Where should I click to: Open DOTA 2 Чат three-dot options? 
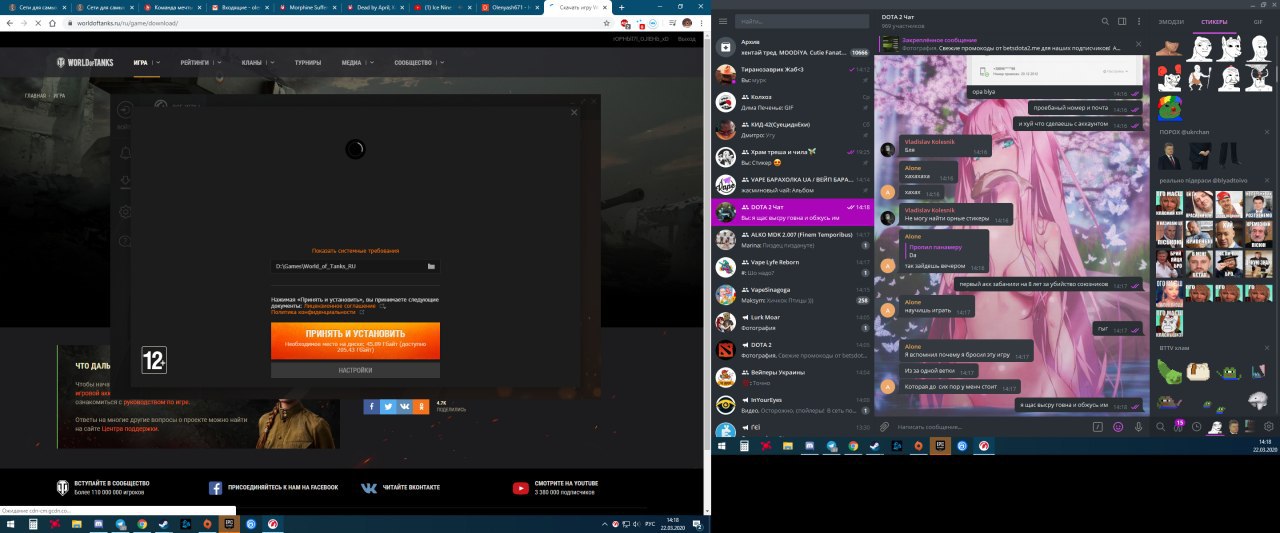[1140, 21]
